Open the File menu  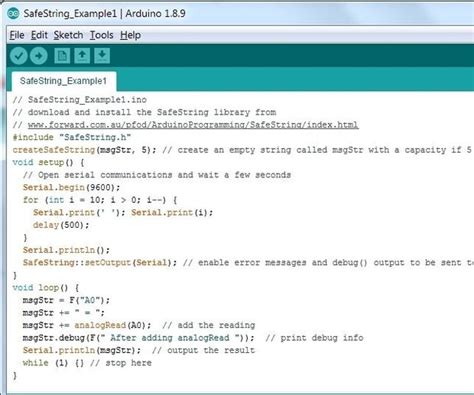[17, 35]
